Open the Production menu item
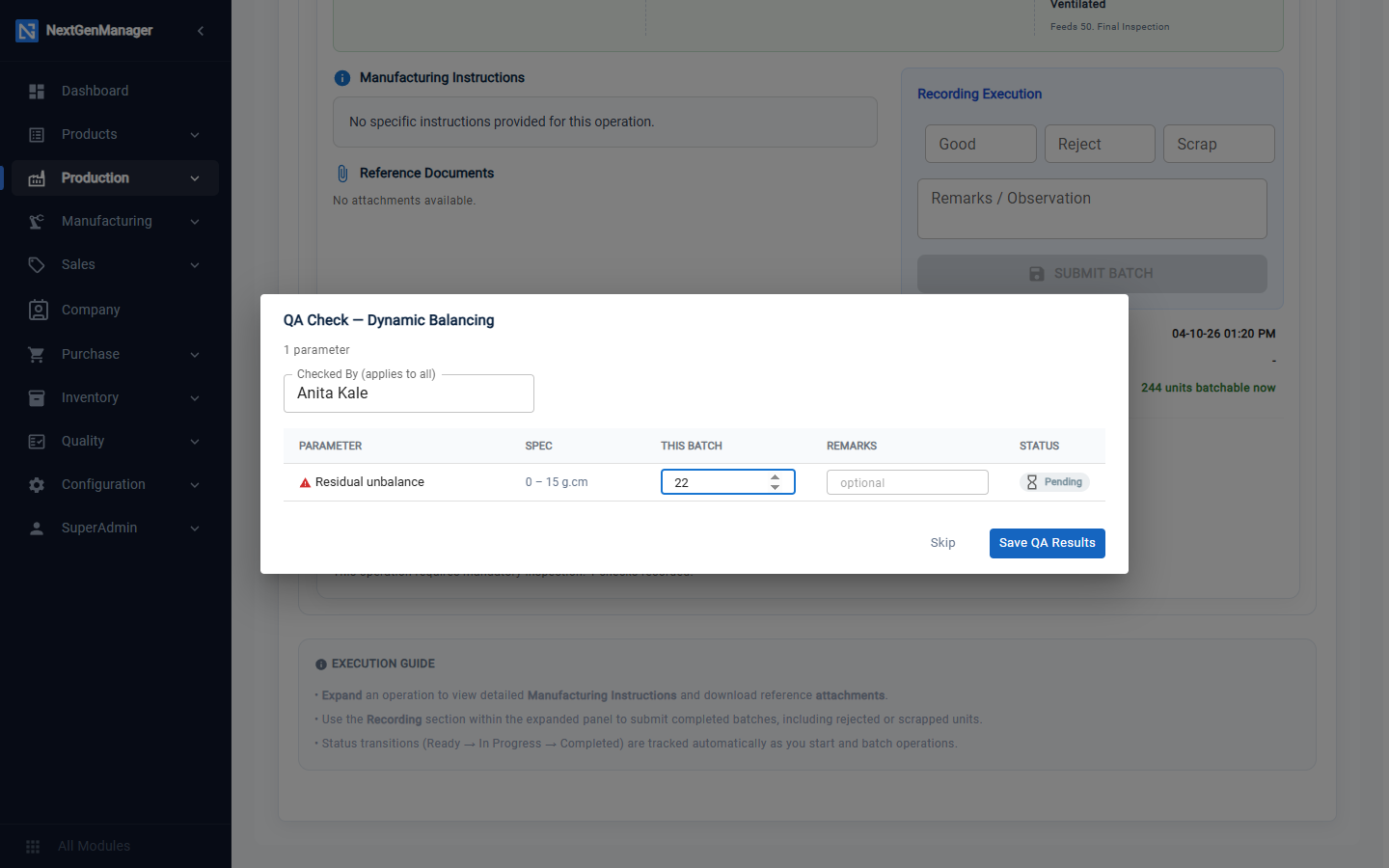Viewport: 1389px width, 868px height. tap(115, 178)
